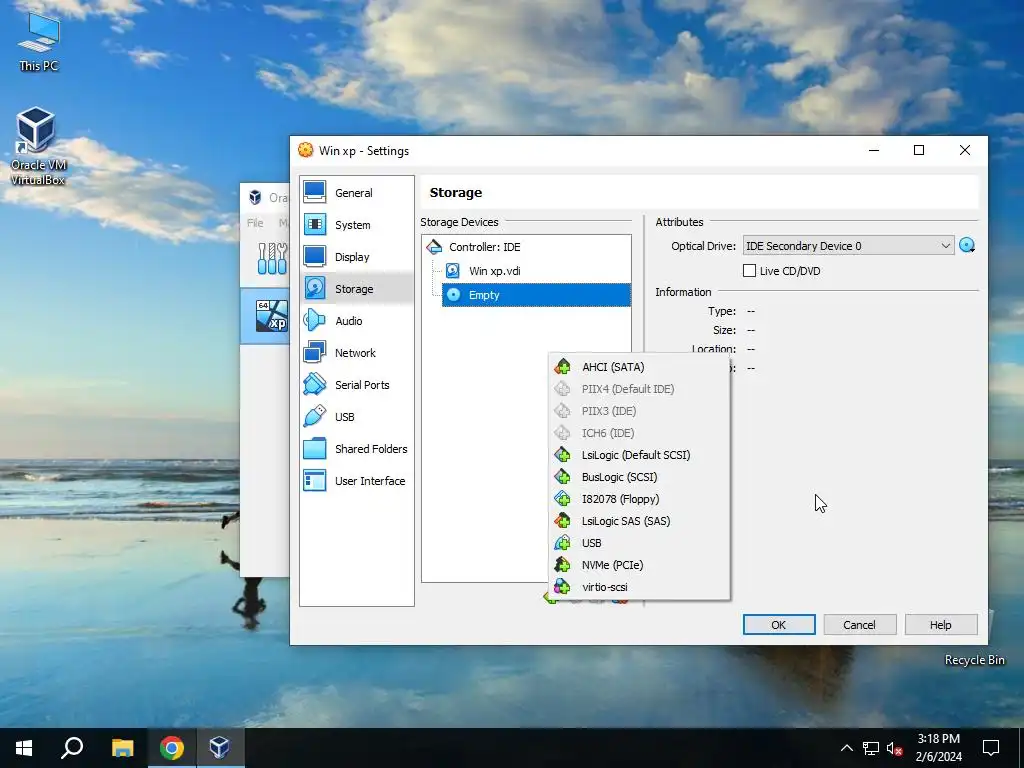This screenshot has height=768, width=1024.
Task: Open This PC desktop icon
Action: coord(39,42)
